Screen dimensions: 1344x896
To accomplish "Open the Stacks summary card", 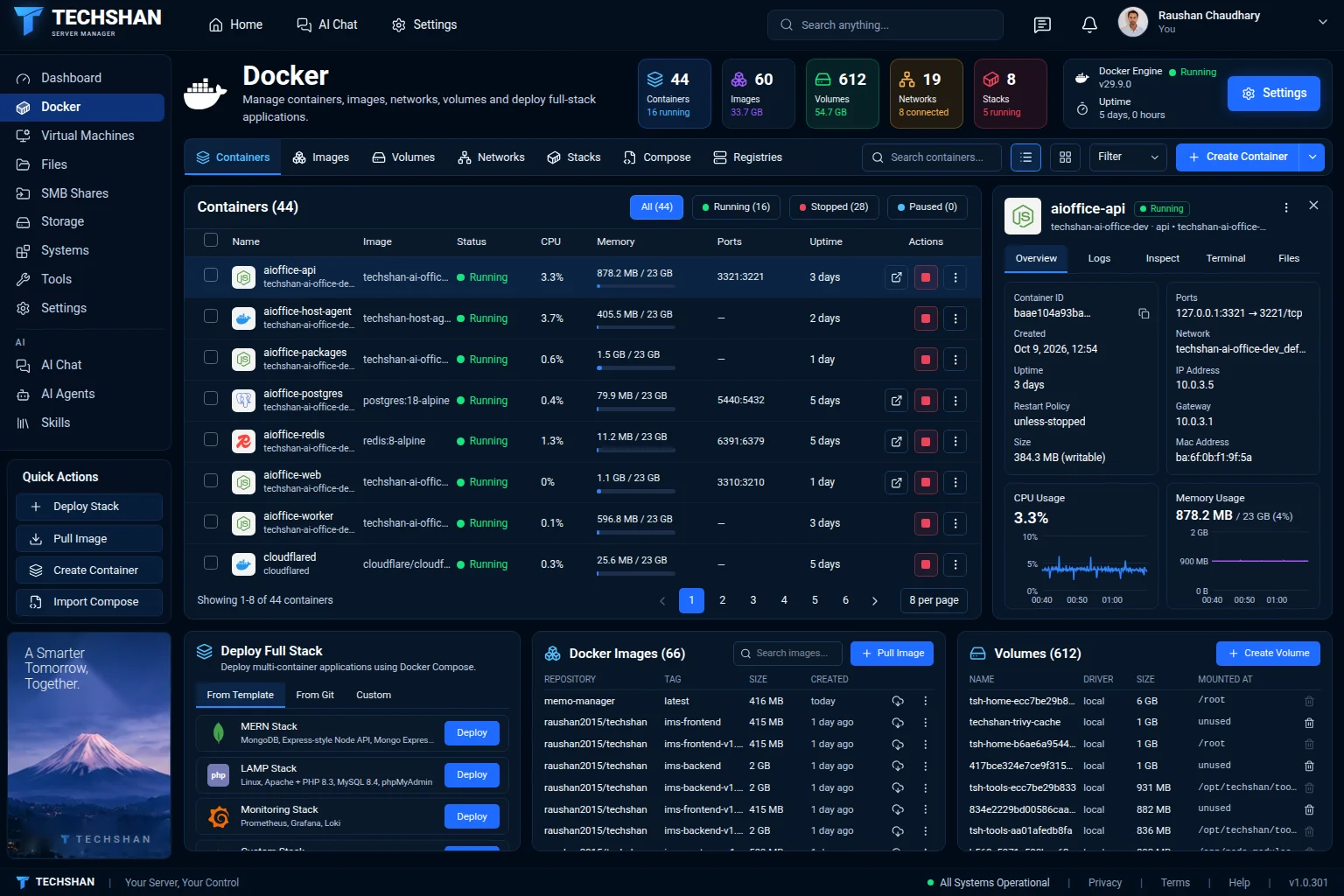I will 1010,94.
